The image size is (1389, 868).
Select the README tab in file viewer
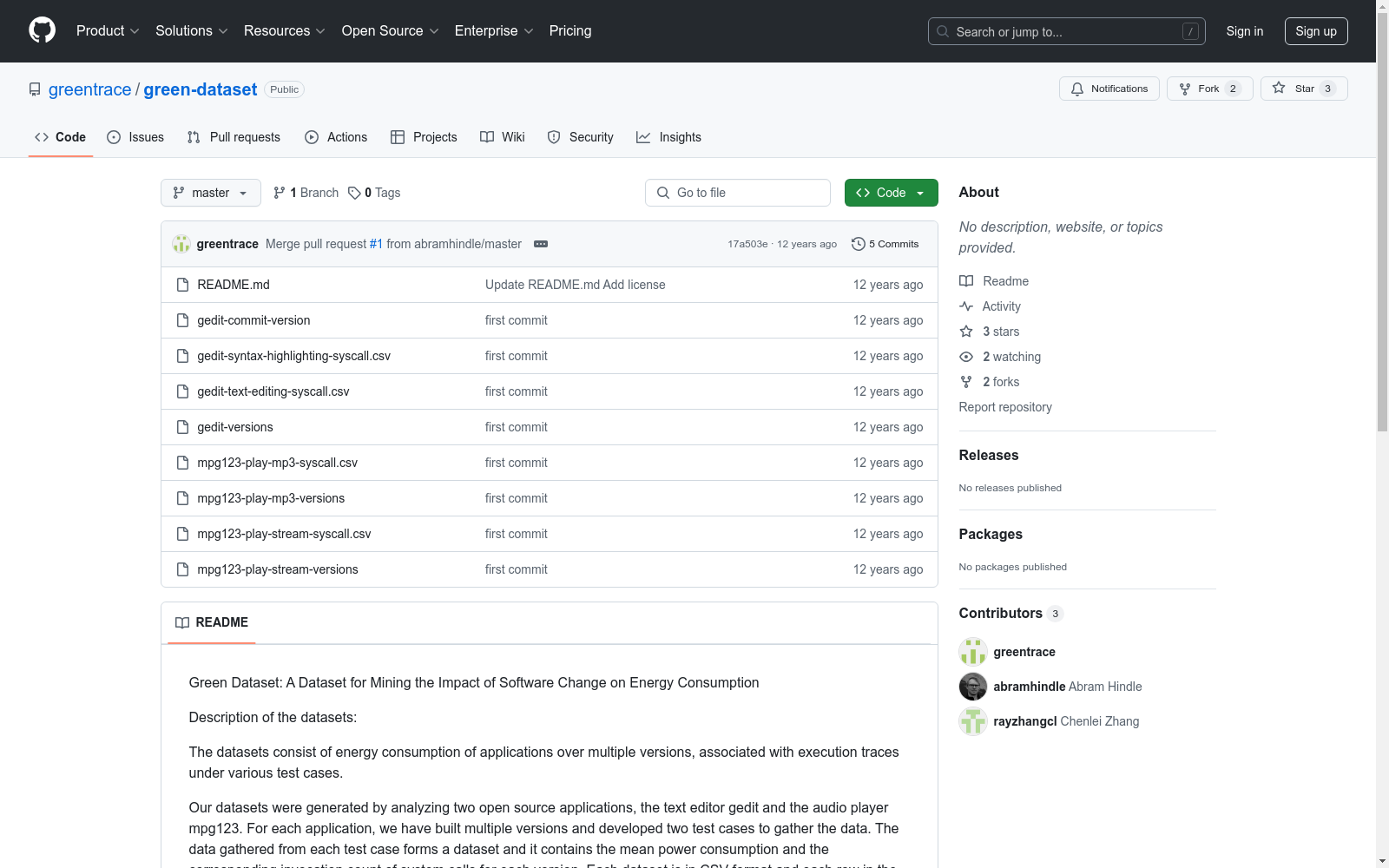(212, 622)
